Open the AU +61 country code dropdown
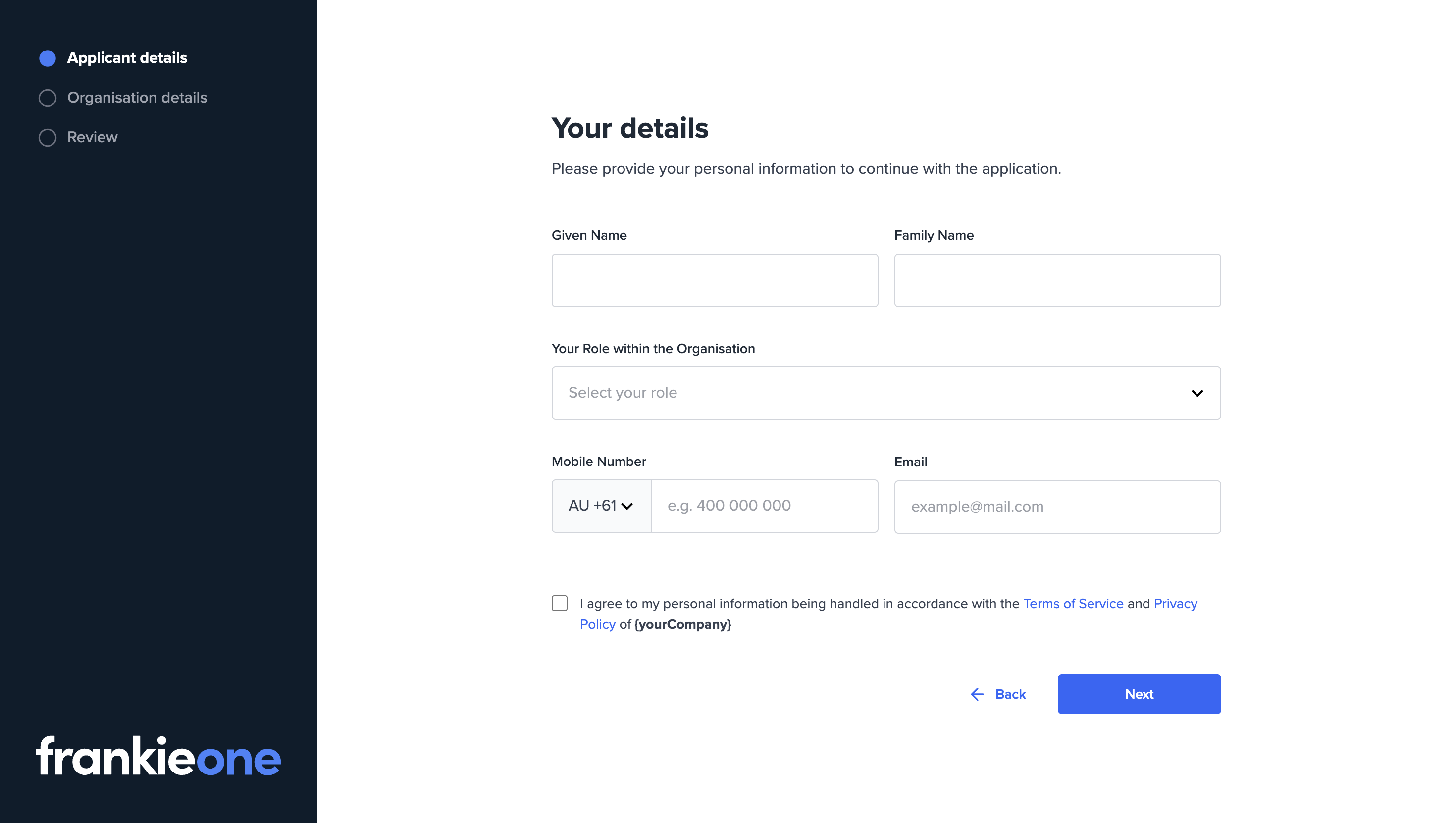 pyautogui.click(x=600, y=506)
